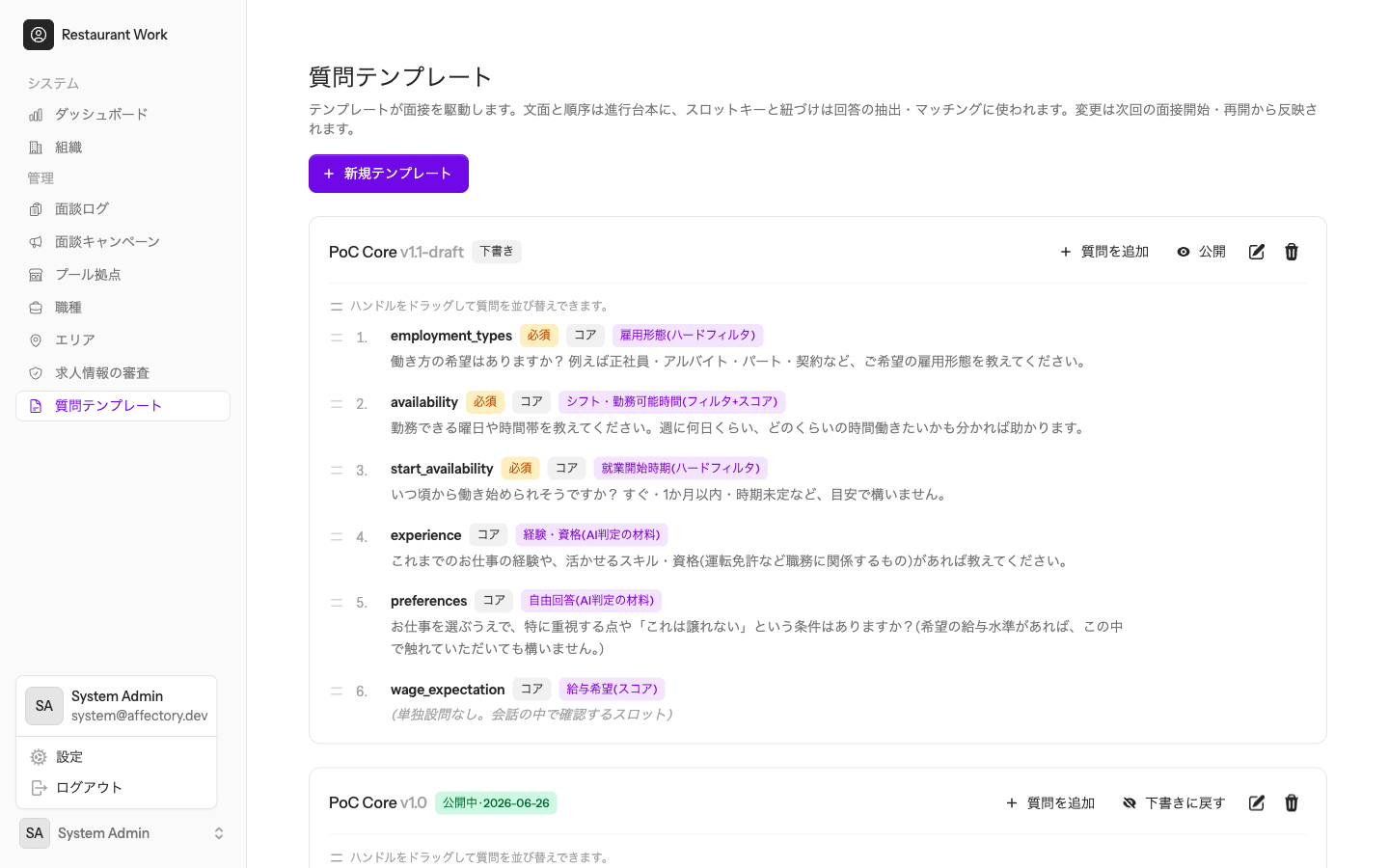
Task: Click the wage_expectation question key
Action: pos(448,690)
